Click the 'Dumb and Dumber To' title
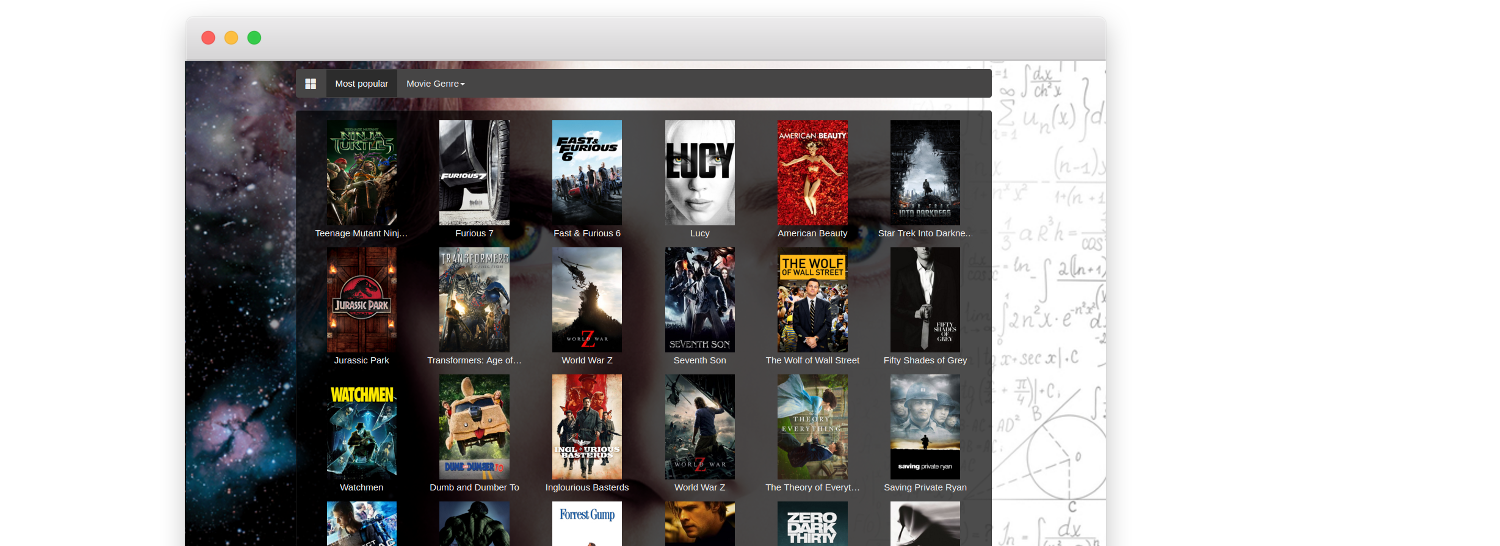This screenshot has width=1500, height=546. pyautogui.click(x=474, y=487)
